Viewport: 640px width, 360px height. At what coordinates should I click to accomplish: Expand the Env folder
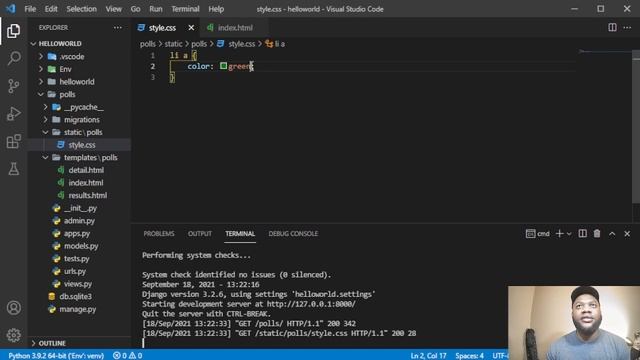pyautogui.click(x=41, y=69)
